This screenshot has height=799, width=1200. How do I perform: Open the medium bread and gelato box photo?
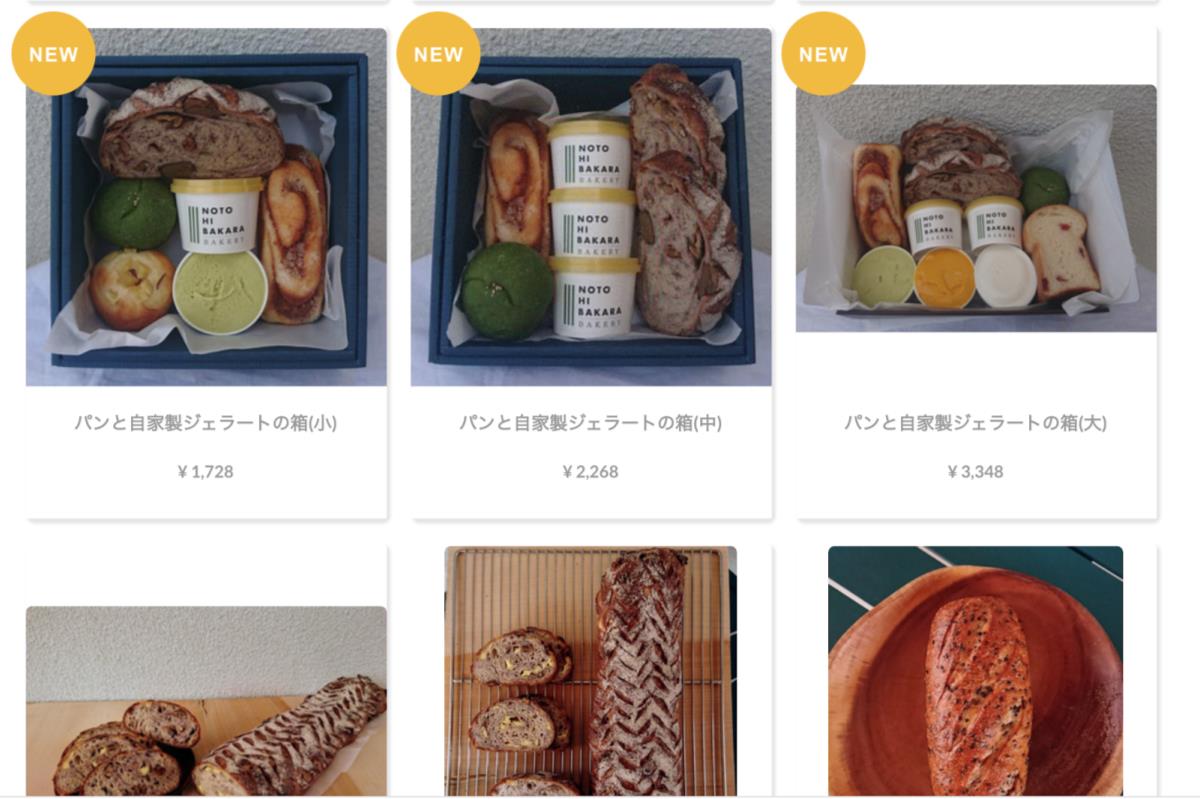(591, 207)
